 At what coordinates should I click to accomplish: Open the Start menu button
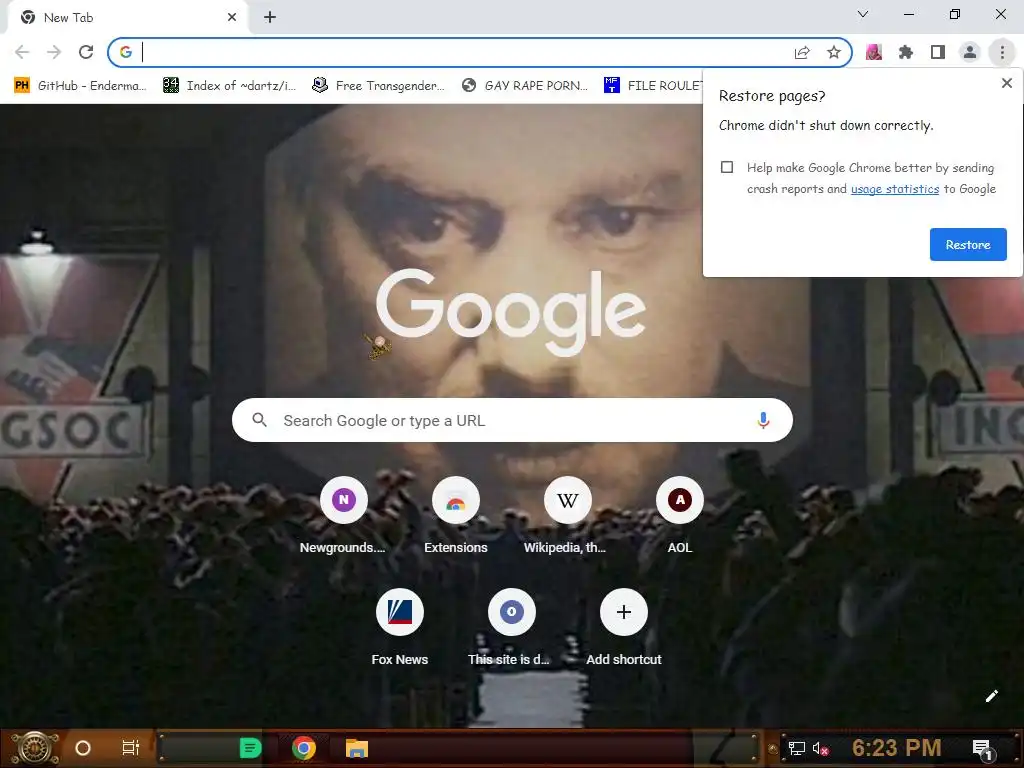(34, 748)
